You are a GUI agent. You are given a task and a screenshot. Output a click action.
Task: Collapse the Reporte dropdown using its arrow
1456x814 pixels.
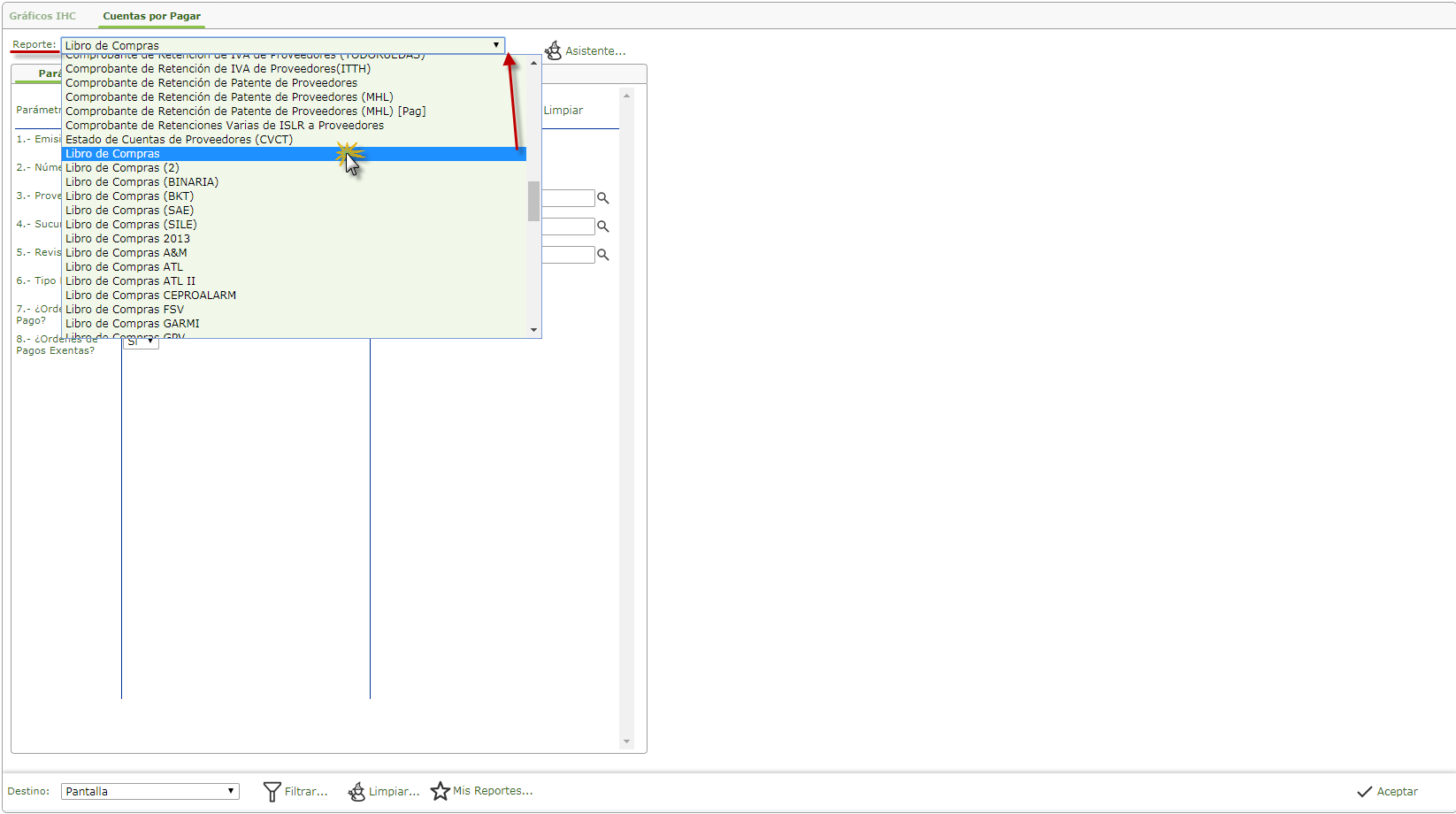pyautogui.click(x=496, y=45)
